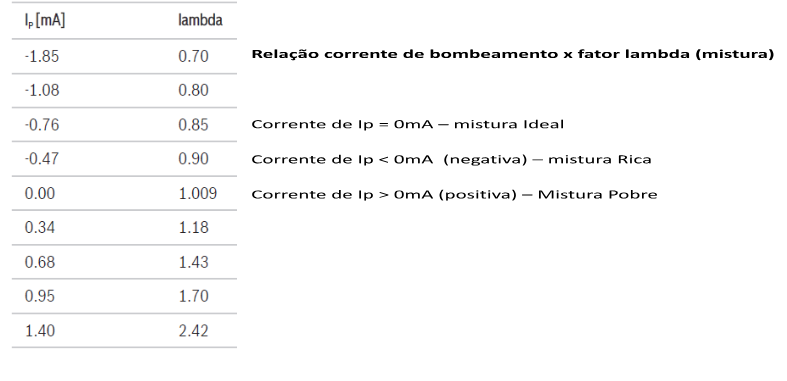Select the line about Mistura Pobre
This screenshot has height=381, width=787.
[454, 194]
